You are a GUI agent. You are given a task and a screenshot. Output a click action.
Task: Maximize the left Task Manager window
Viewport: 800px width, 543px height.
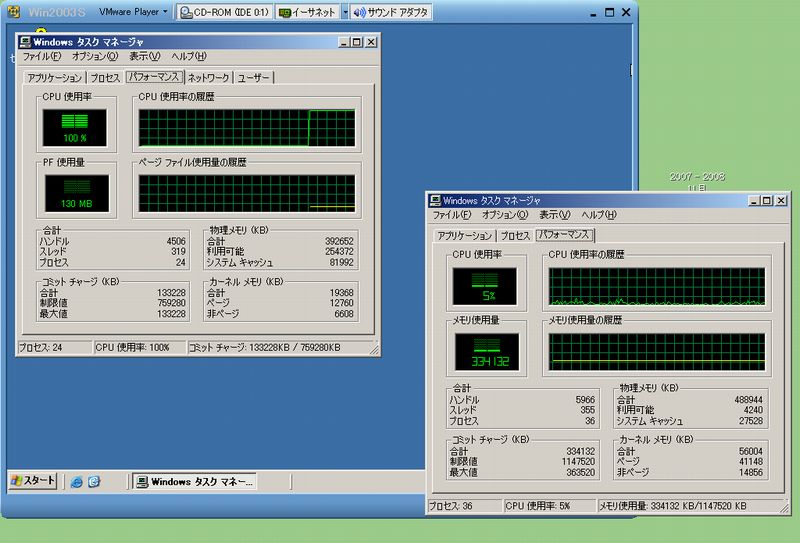[x=357, y=42]
